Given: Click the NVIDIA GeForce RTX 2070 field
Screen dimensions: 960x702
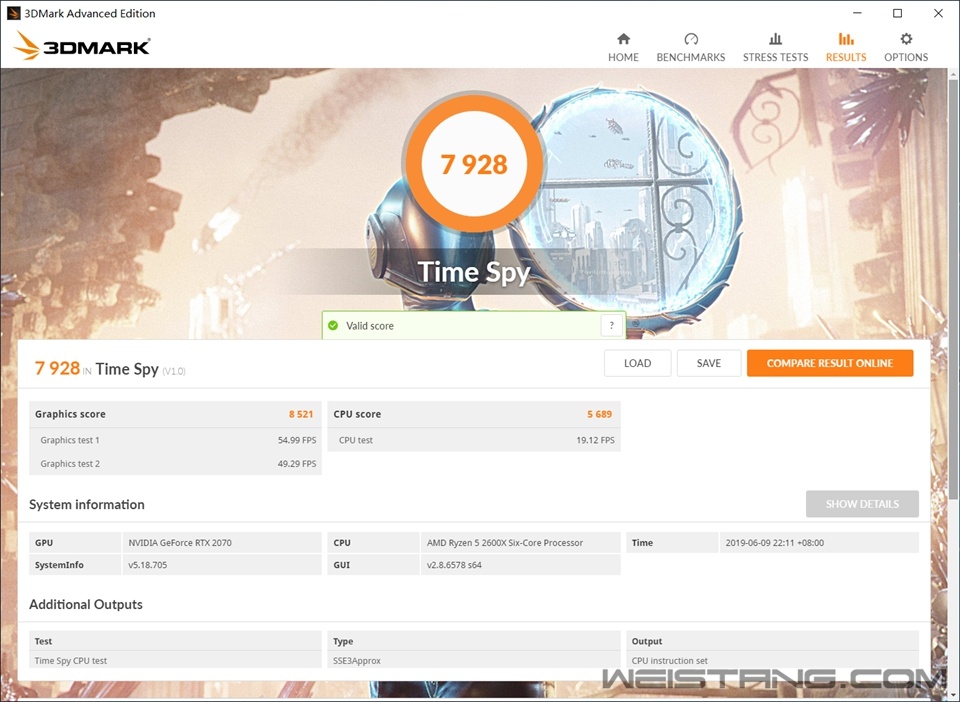Looking at the screenshot, I should (222, 543).
